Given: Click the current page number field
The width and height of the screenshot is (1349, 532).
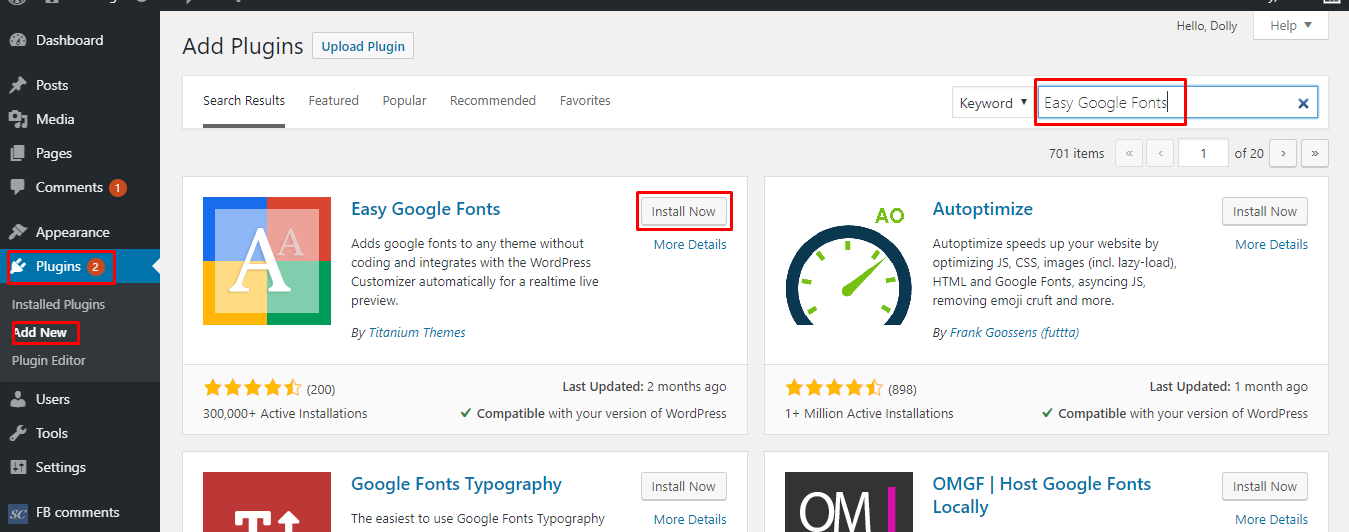Looking at the screenshot, I should pos(1204,153).
